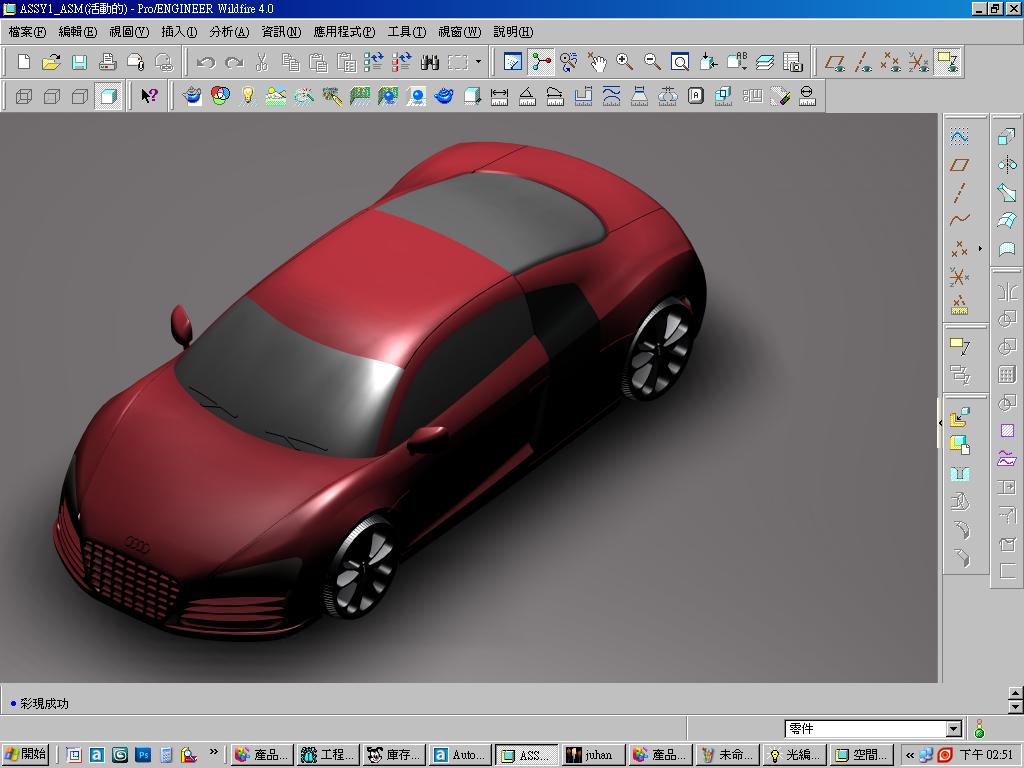Search with the binoculars find tool

click(429, 62)
